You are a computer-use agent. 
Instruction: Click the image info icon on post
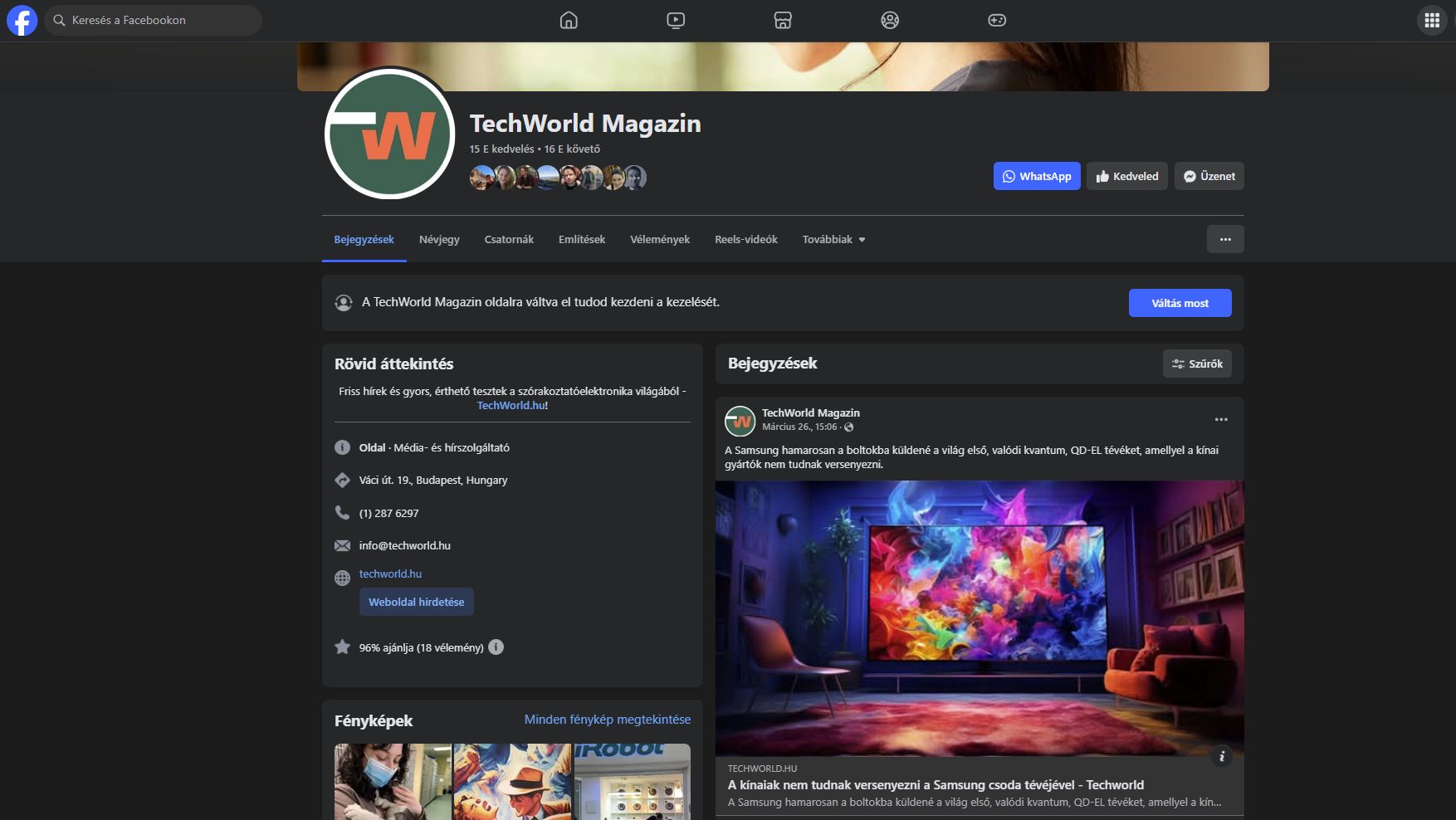click(1221, 756)
